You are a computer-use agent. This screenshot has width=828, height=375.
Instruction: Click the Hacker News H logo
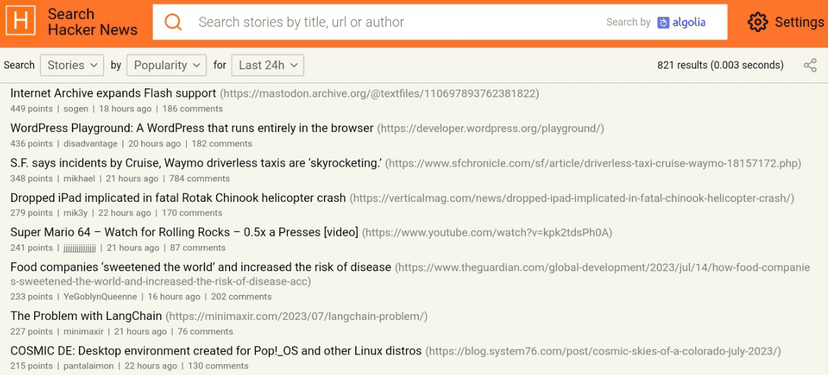[22, 22]
